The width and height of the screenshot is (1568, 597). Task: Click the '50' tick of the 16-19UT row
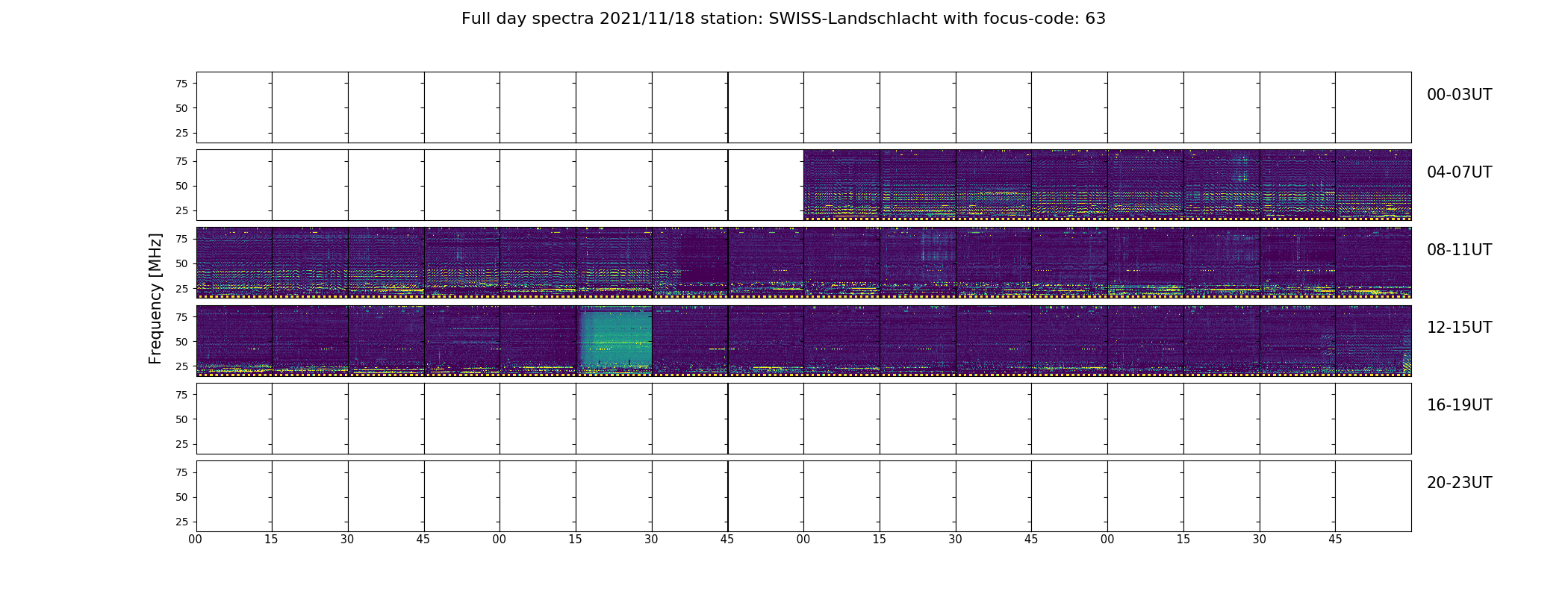point(181,419)
